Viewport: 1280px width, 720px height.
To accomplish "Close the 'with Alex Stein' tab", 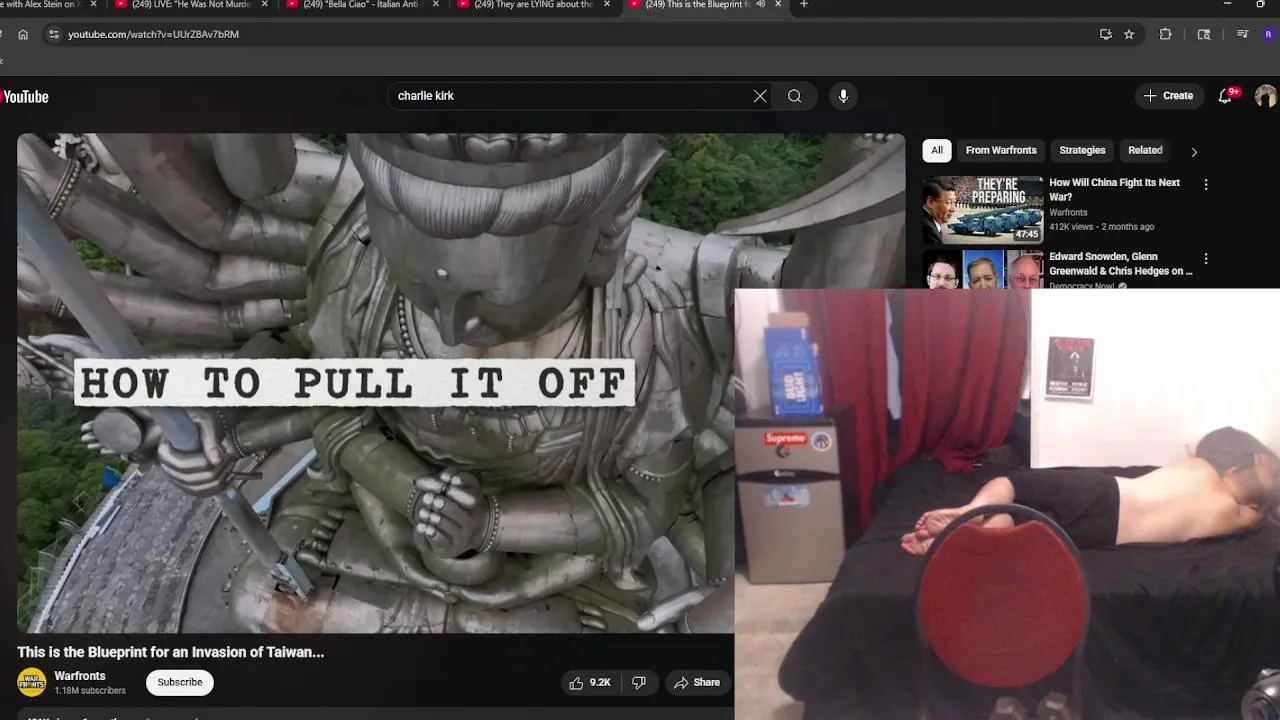I will pos(94,4).
